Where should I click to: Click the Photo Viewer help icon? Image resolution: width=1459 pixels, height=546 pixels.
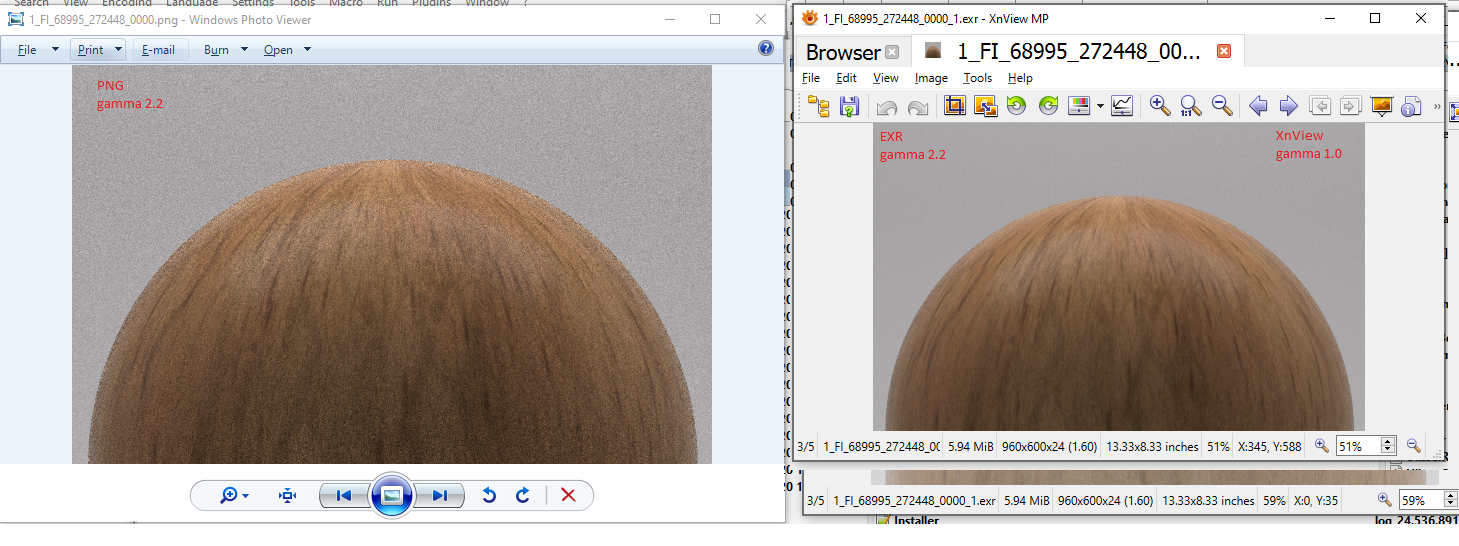point(766,48)
